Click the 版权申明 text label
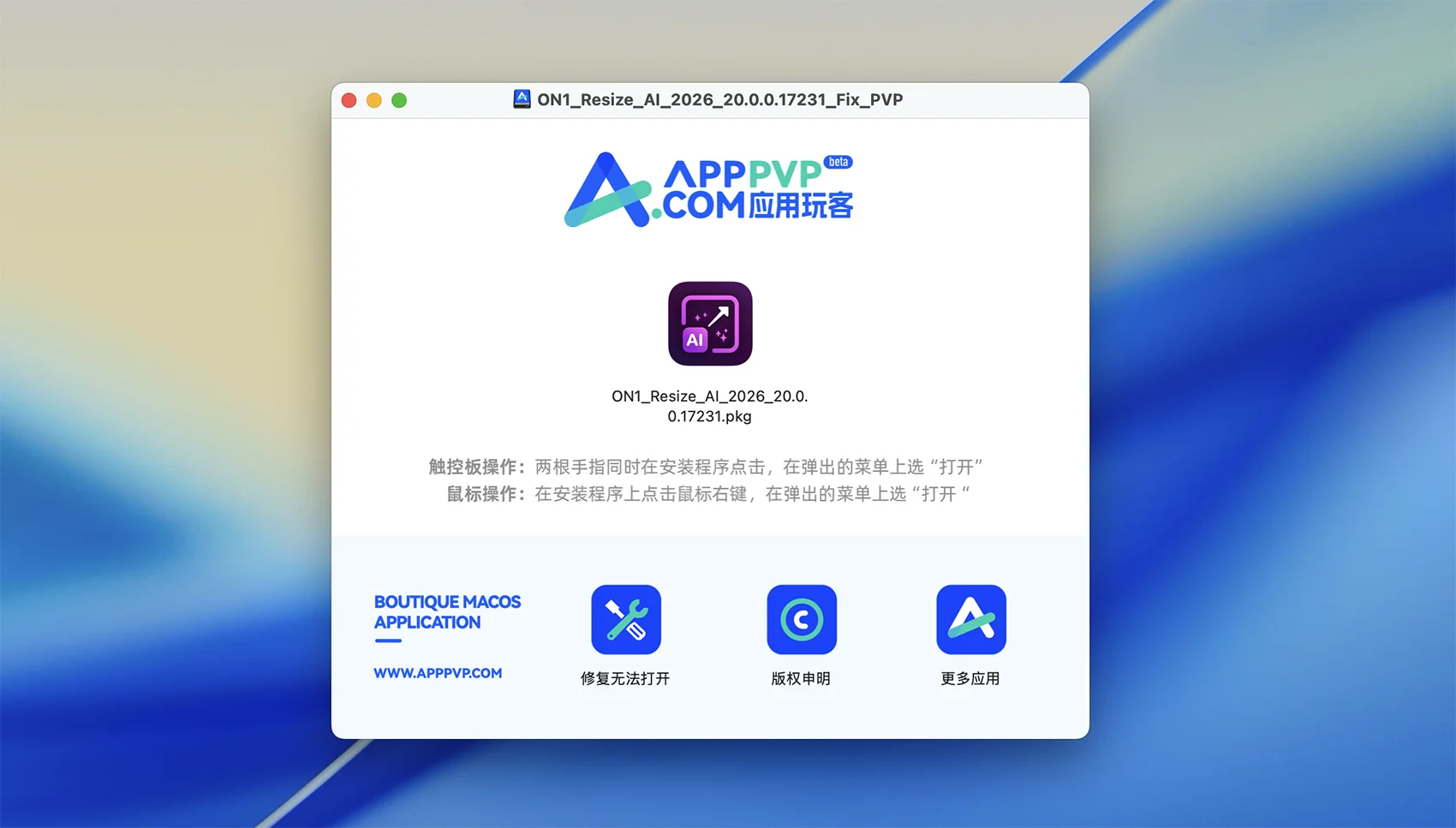1456x828 pixels. tap(801, 678)
